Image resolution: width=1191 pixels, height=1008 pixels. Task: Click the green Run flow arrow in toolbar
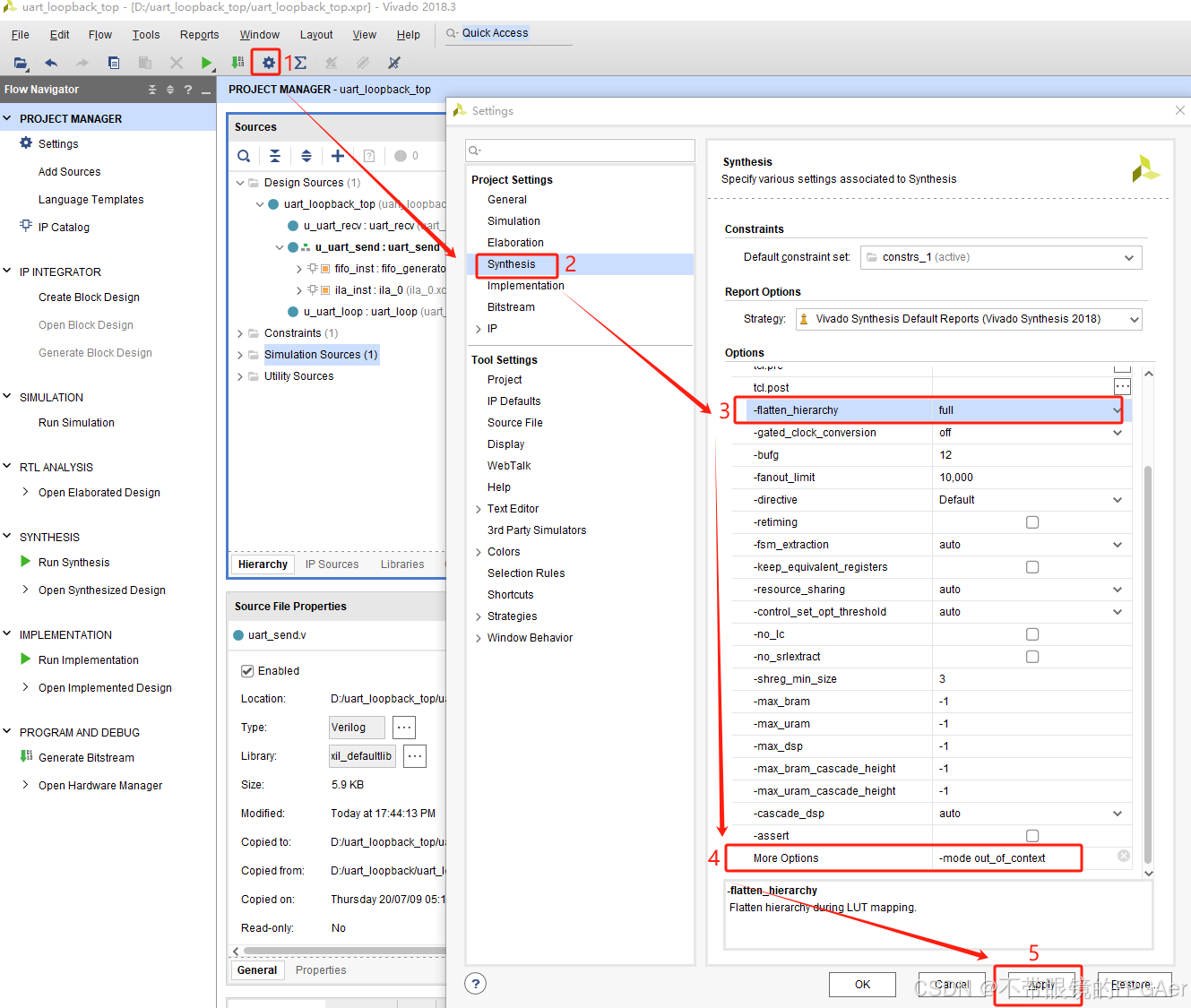207,63
